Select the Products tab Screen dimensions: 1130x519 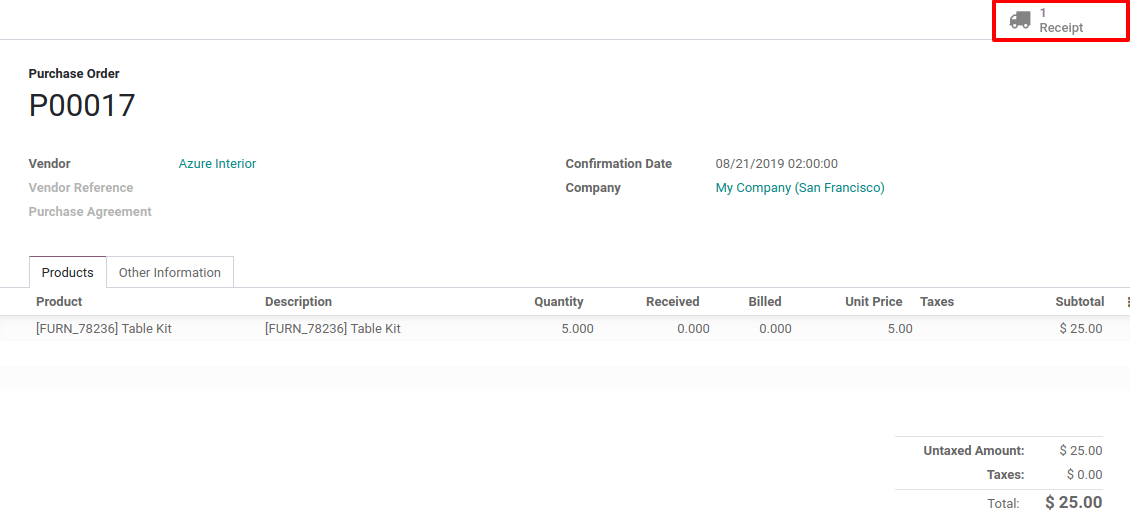coord(68,272)
